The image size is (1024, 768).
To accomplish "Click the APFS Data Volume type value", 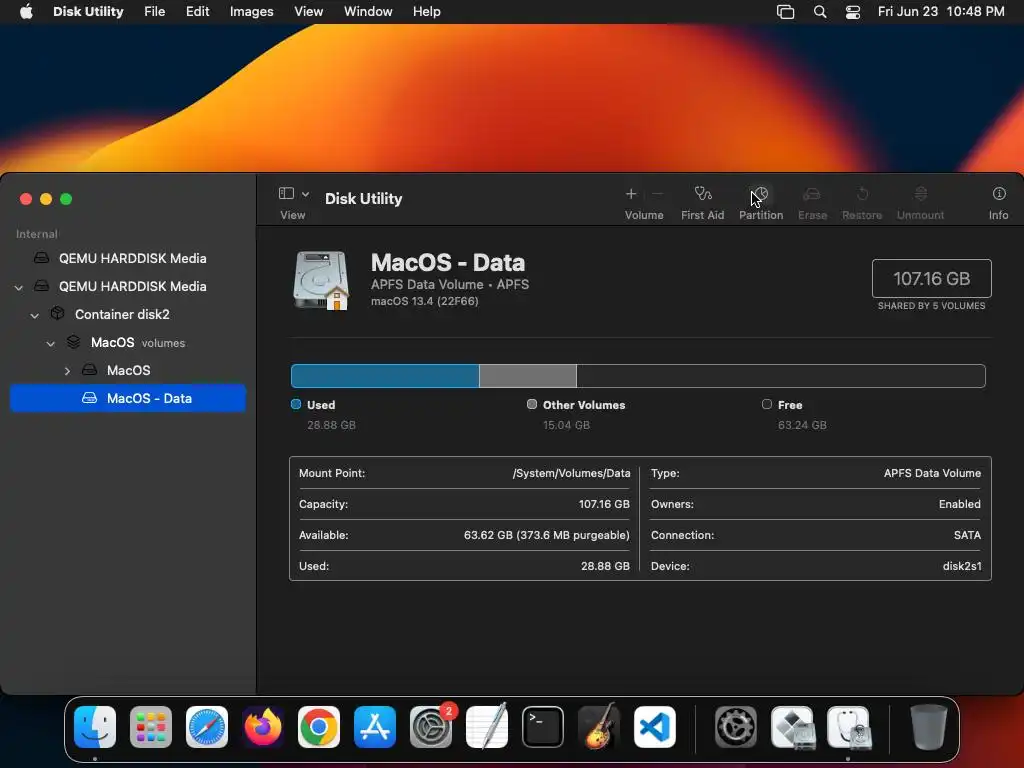I will tap(932, 473).
